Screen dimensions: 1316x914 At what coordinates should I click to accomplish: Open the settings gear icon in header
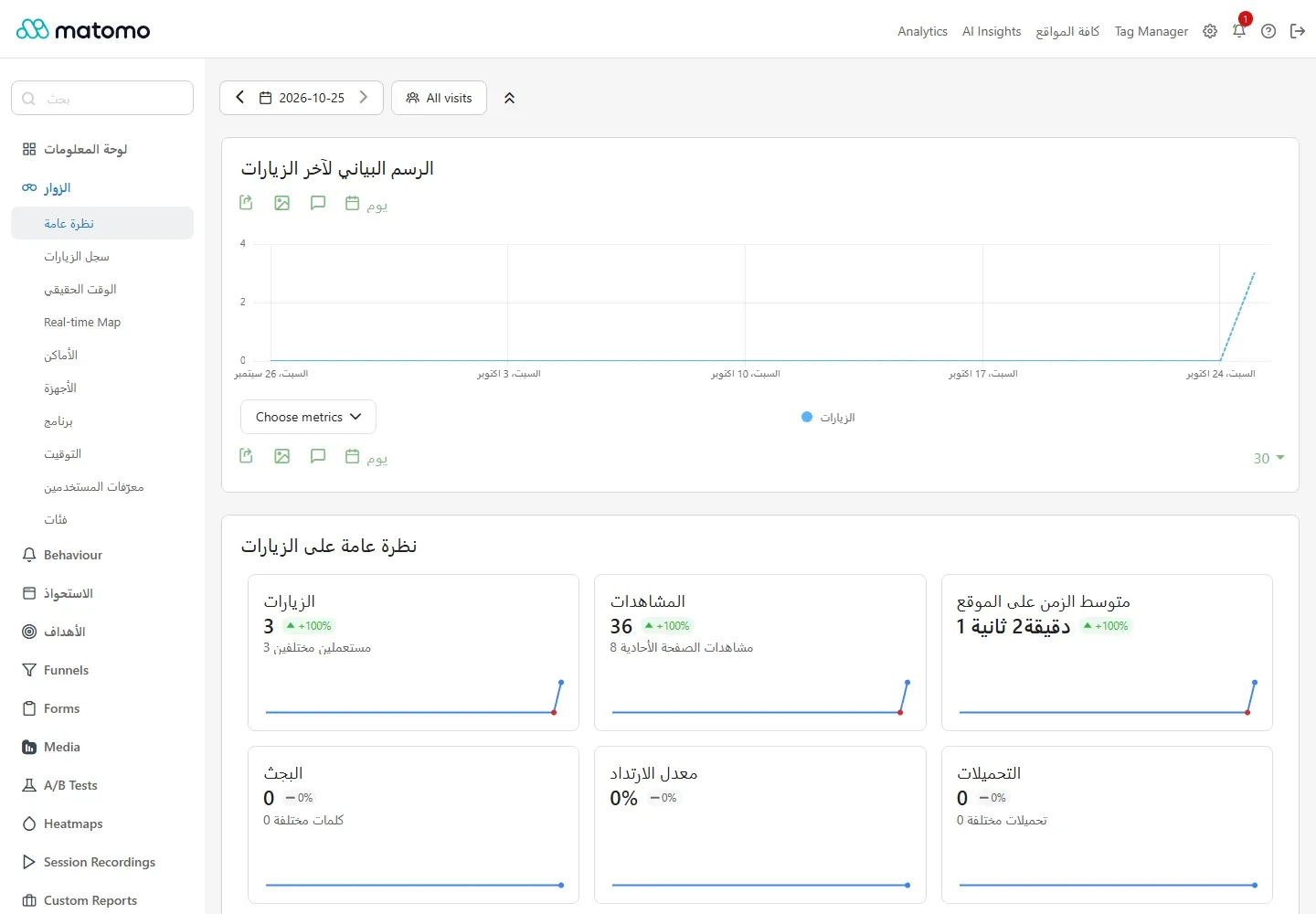point(1210,31)
